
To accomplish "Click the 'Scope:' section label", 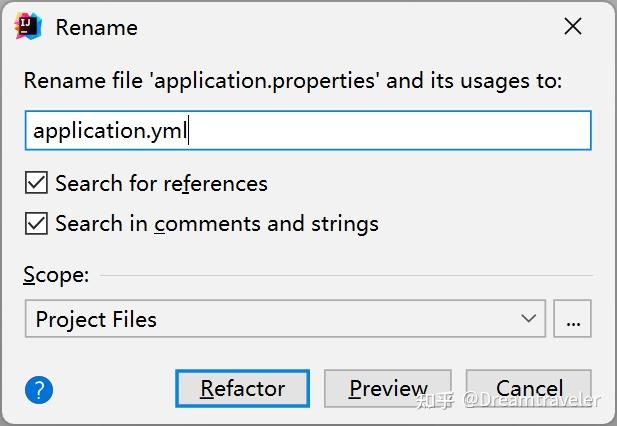I will 56,274.
